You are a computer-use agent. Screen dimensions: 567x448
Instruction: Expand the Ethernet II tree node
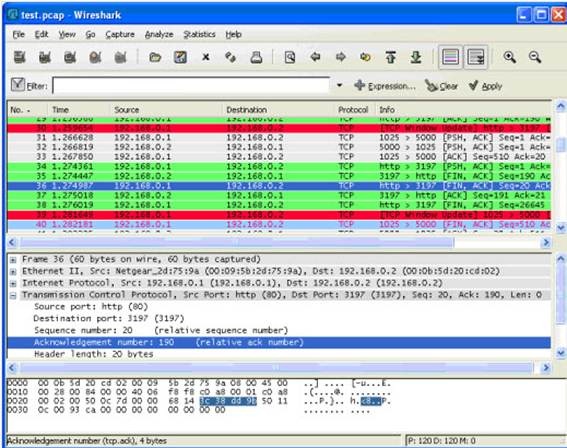point(13,272)
